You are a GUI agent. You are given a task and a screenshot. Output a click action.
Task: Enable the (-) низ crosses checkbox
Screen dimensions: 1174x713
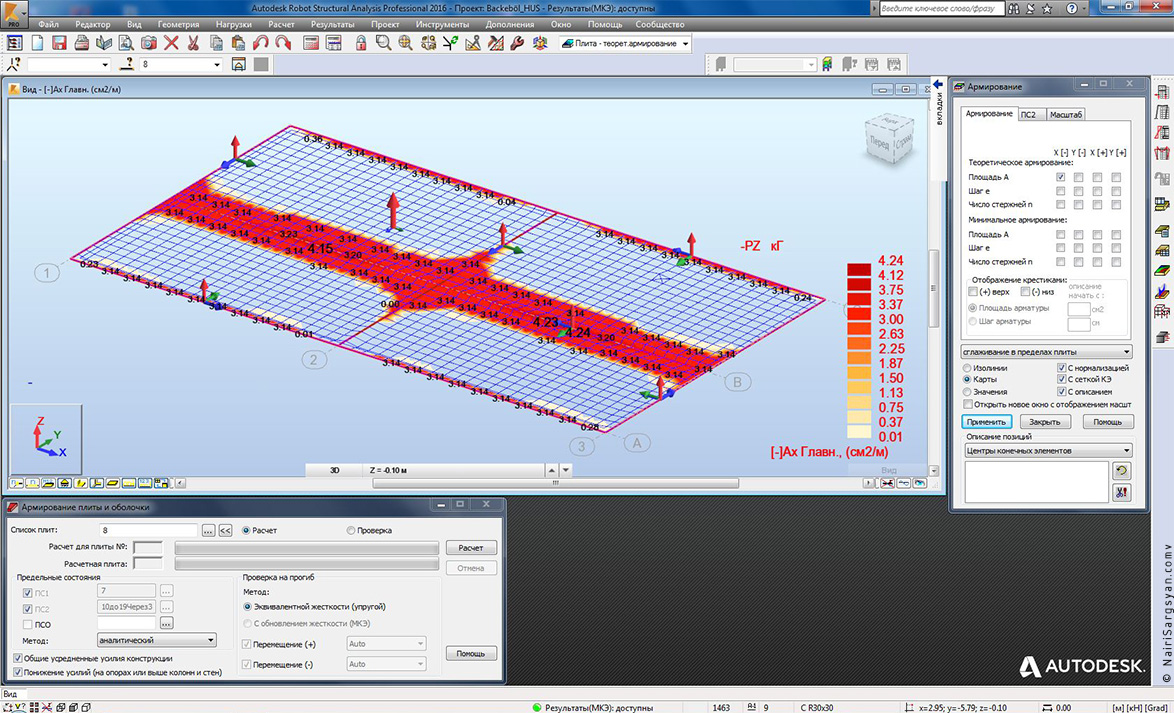tap(1025, 291)
